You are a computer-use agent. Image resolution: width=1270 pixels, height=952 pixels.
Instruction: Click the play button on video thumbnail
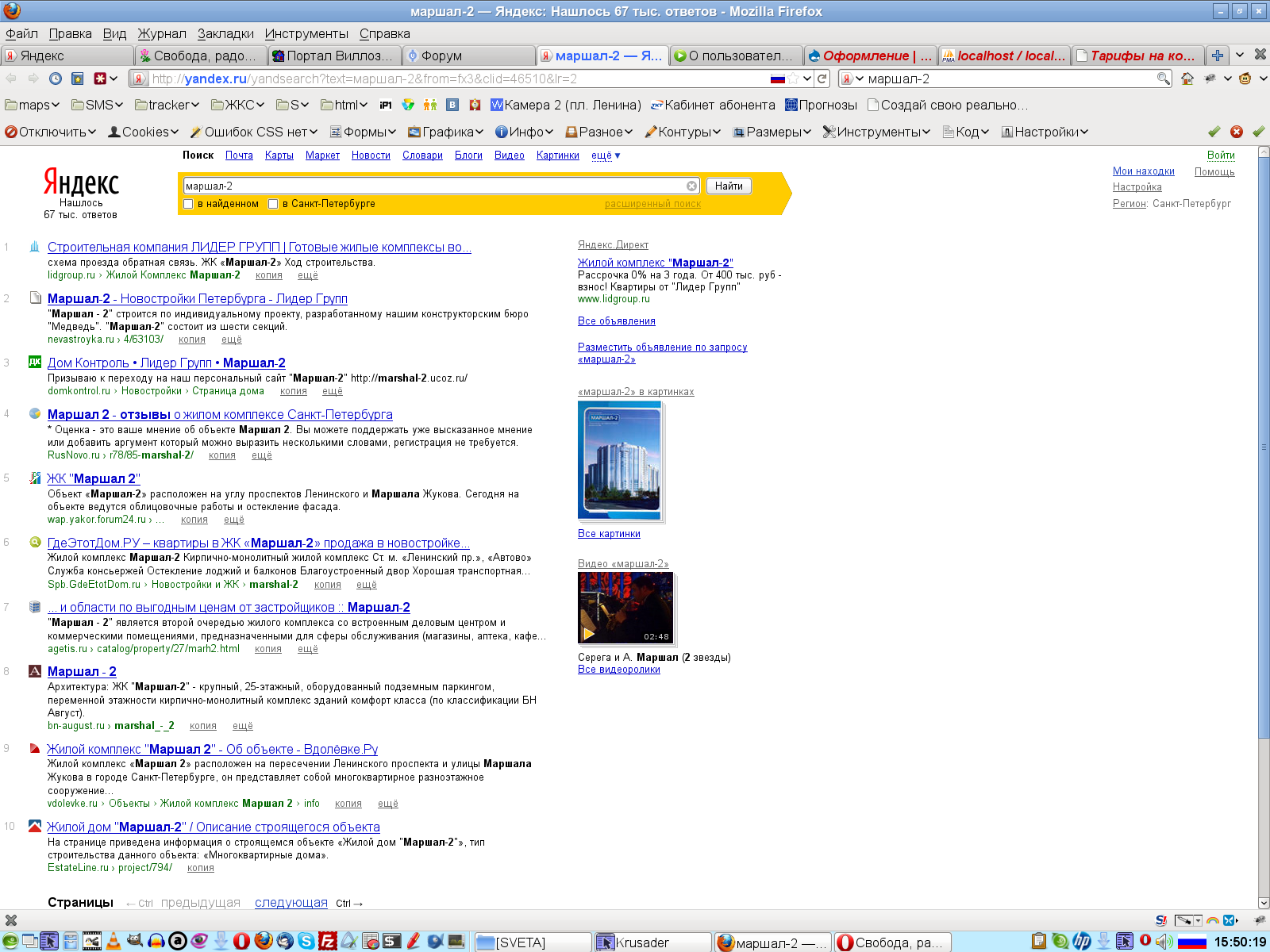589,634
